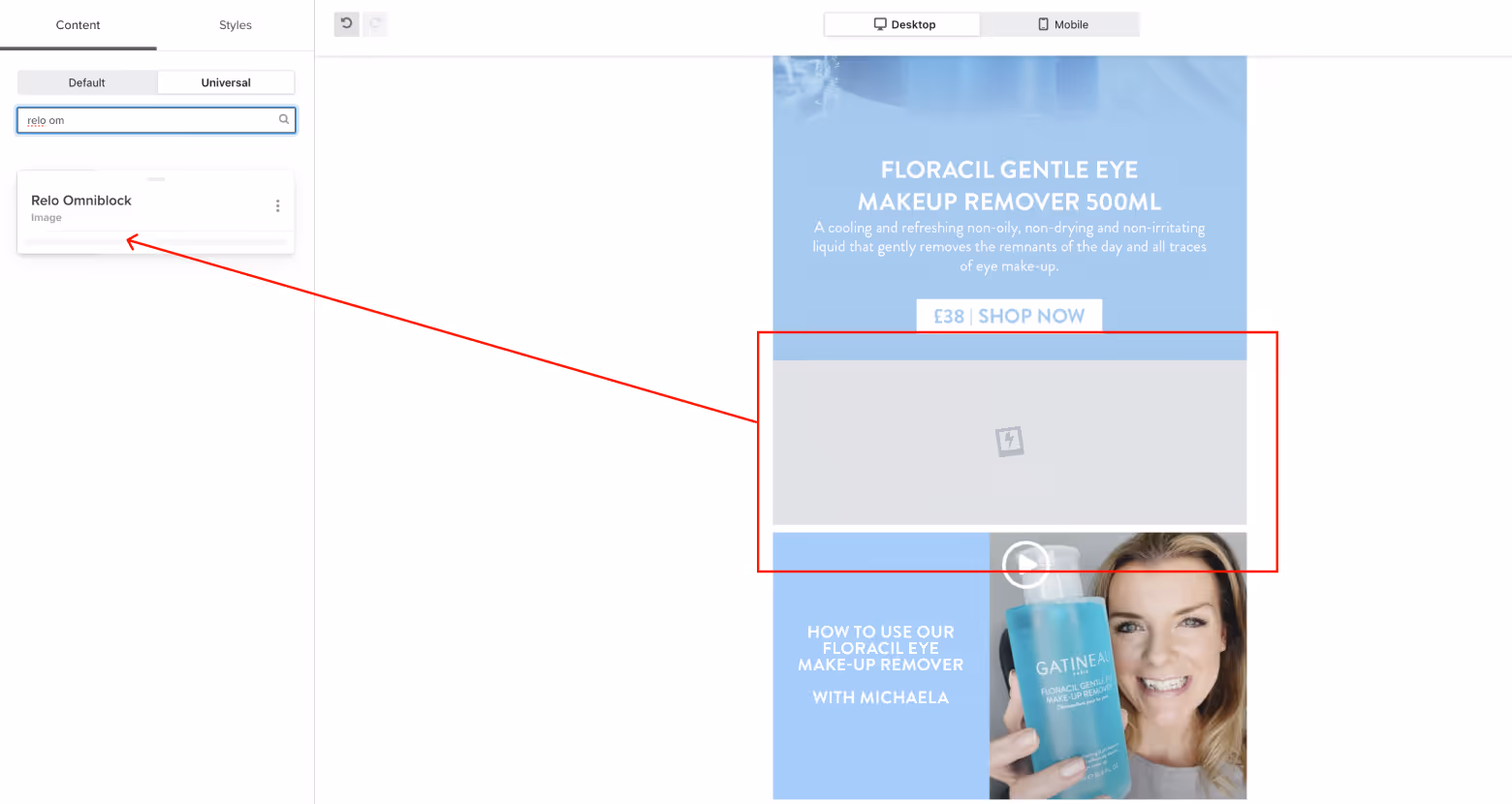
Task: Select the Default blocks toggle
Action: coord(87,82)
